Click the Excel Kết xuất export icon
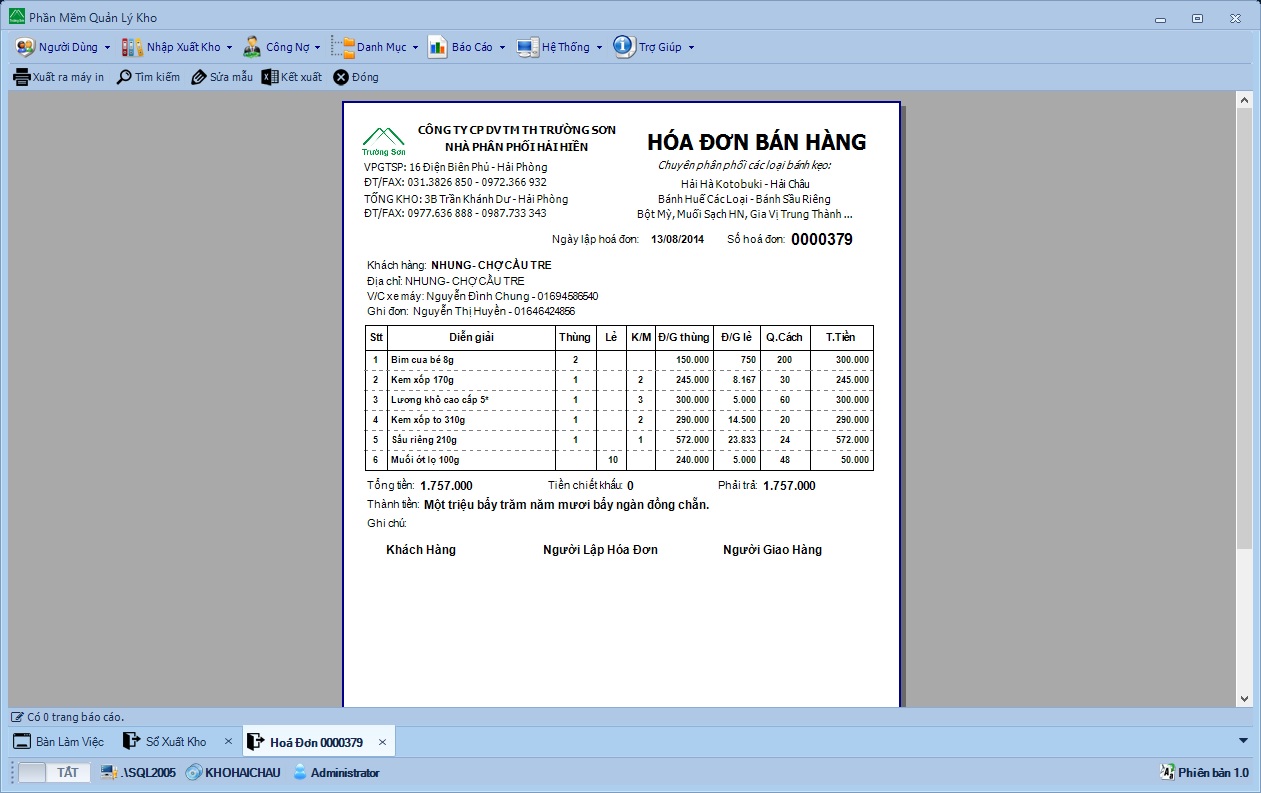The width and height of the screenshot is (1261, 793). tap(270, 77)
